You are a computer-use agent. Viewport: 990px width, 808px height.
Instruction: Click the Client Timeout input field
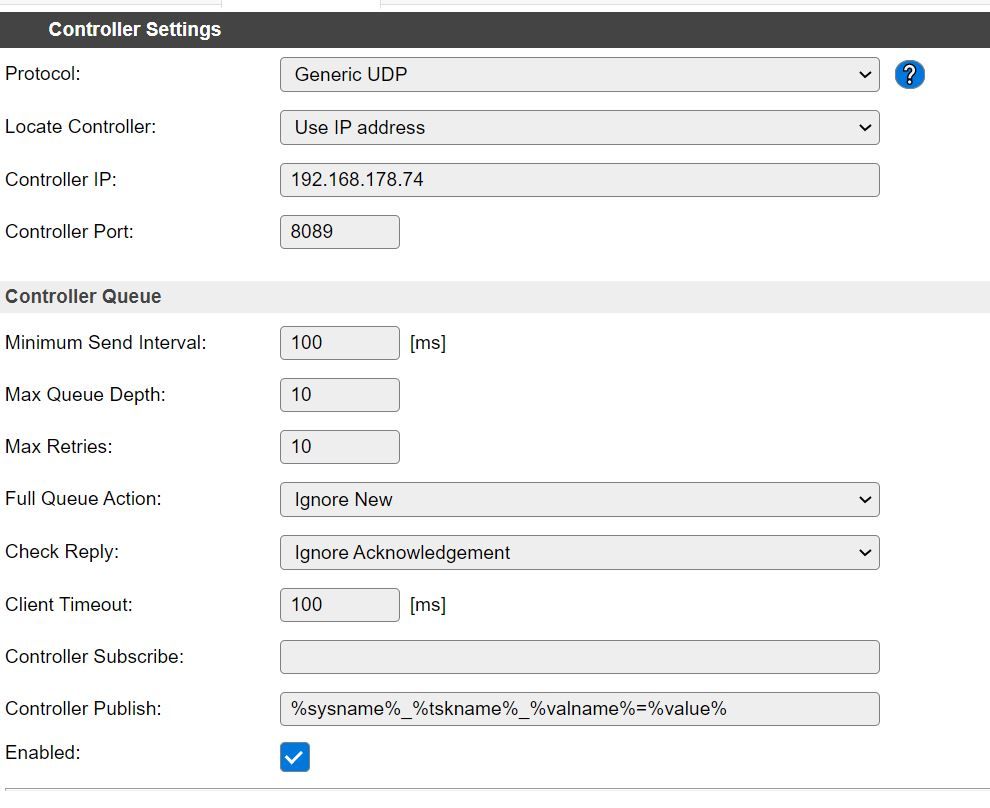click(339, 605)
